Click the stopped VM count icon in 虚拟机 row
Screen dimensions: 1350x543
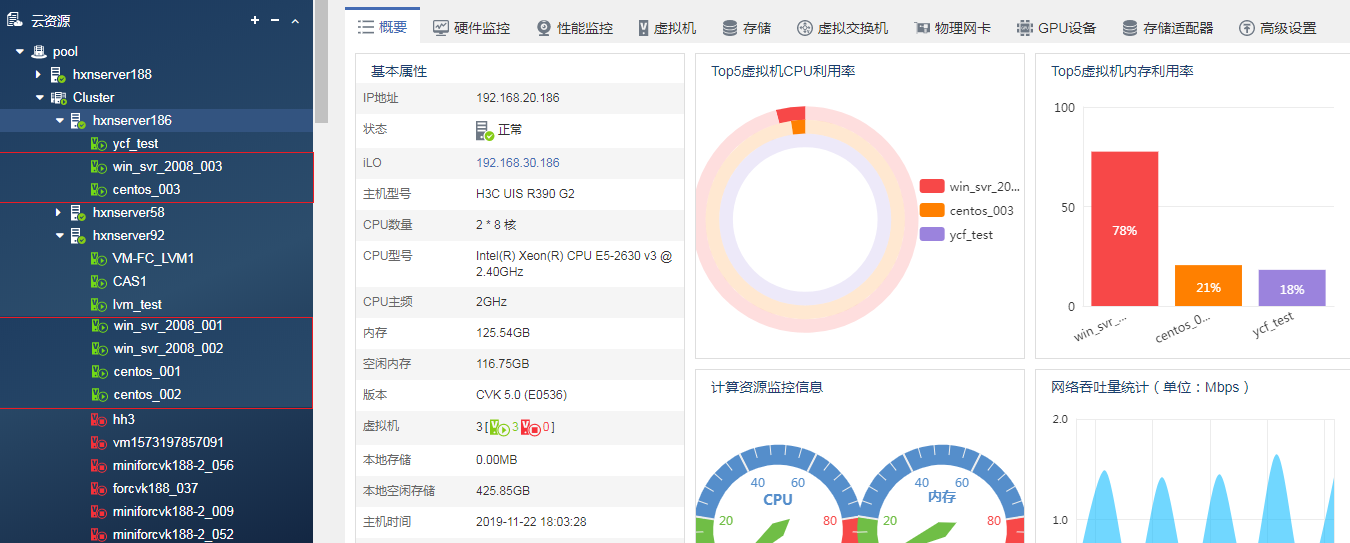531,427
